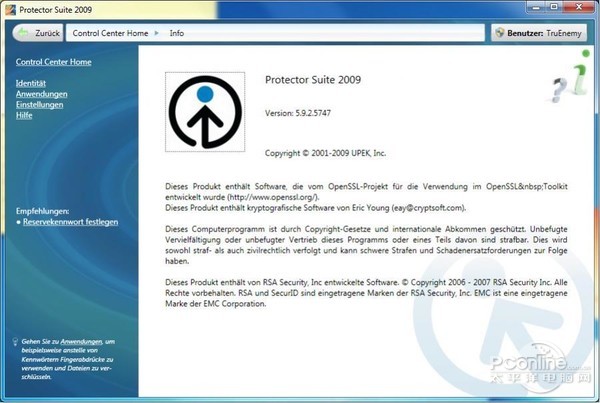Open the Einstellungen link

(39, 105)
